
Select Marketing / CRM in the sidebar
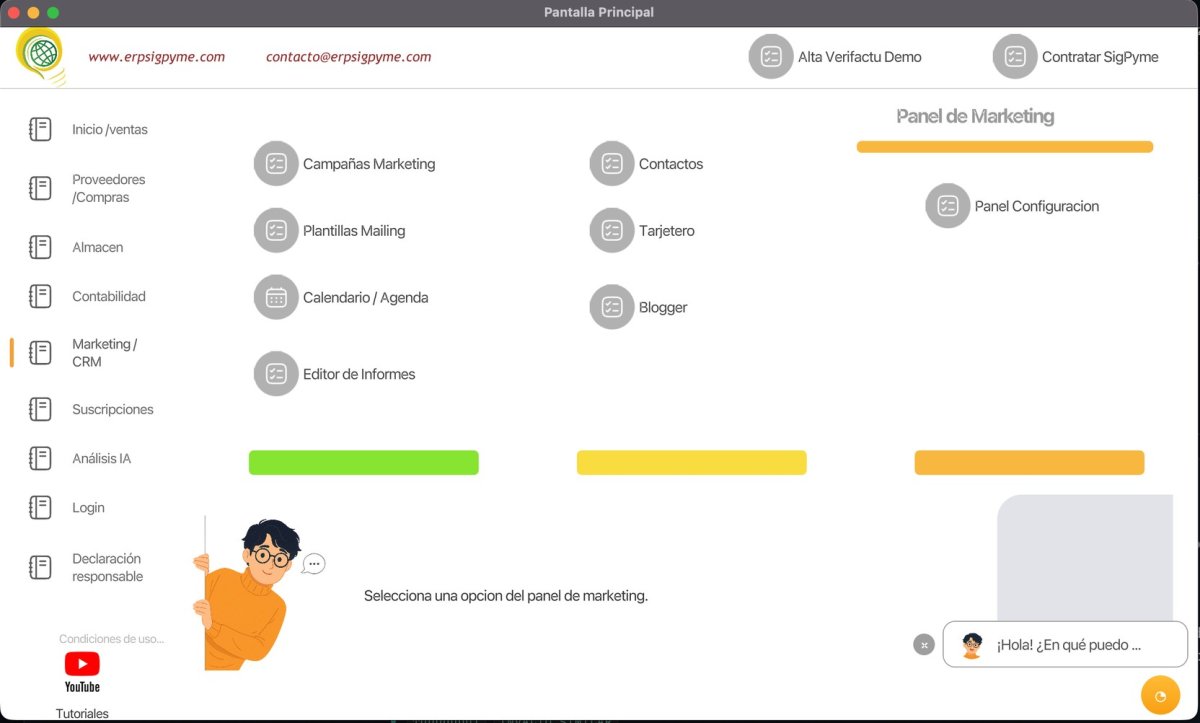(x=104, y=352)
